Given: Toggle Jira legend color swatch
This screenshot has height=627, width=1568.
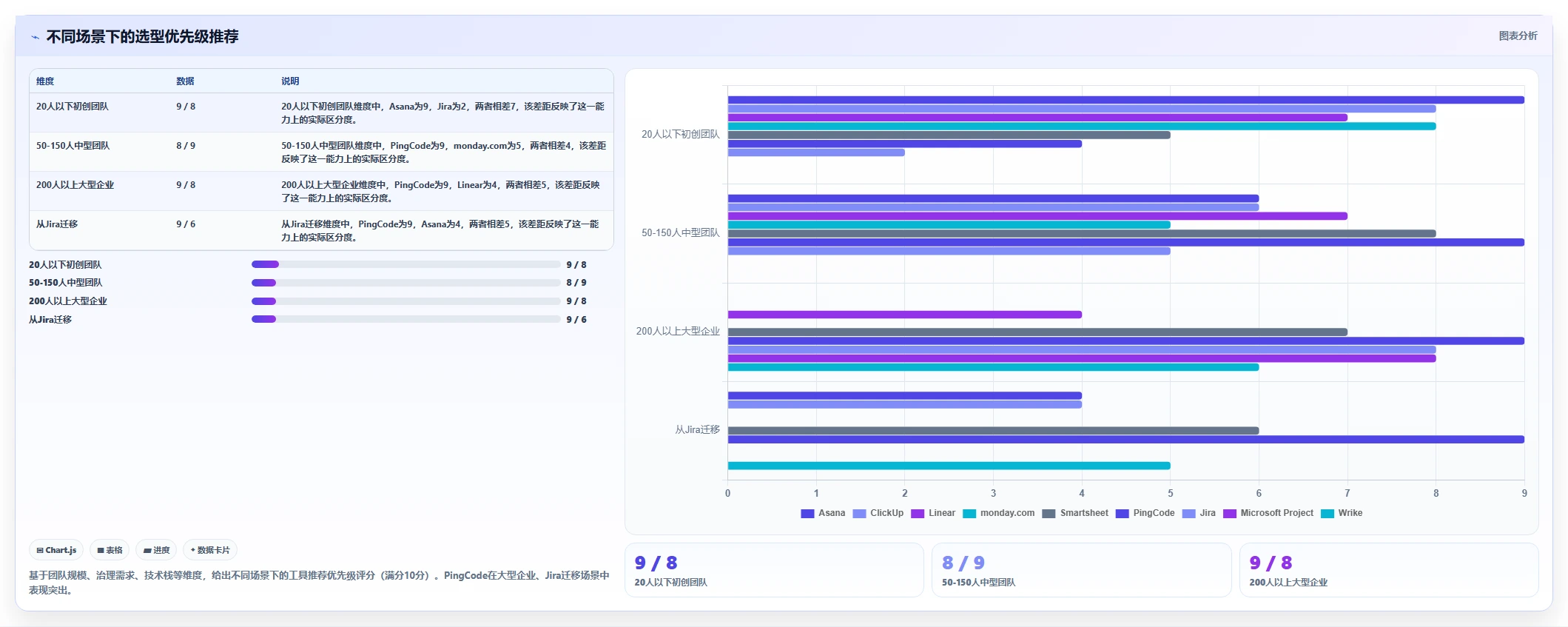Looking at the screenshot, I should point(1189,514).
